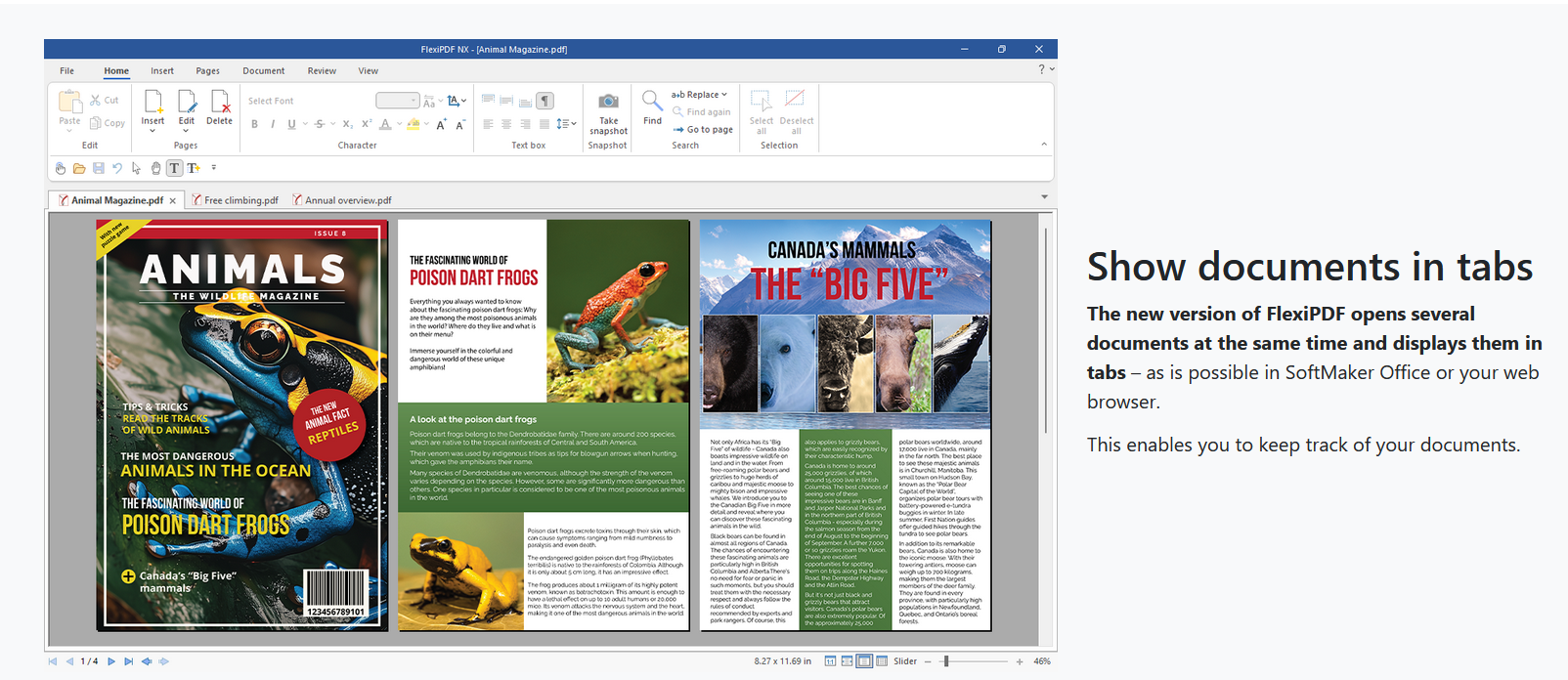
Task: Toggle strikethrough formatting
Action: [320, 124]
